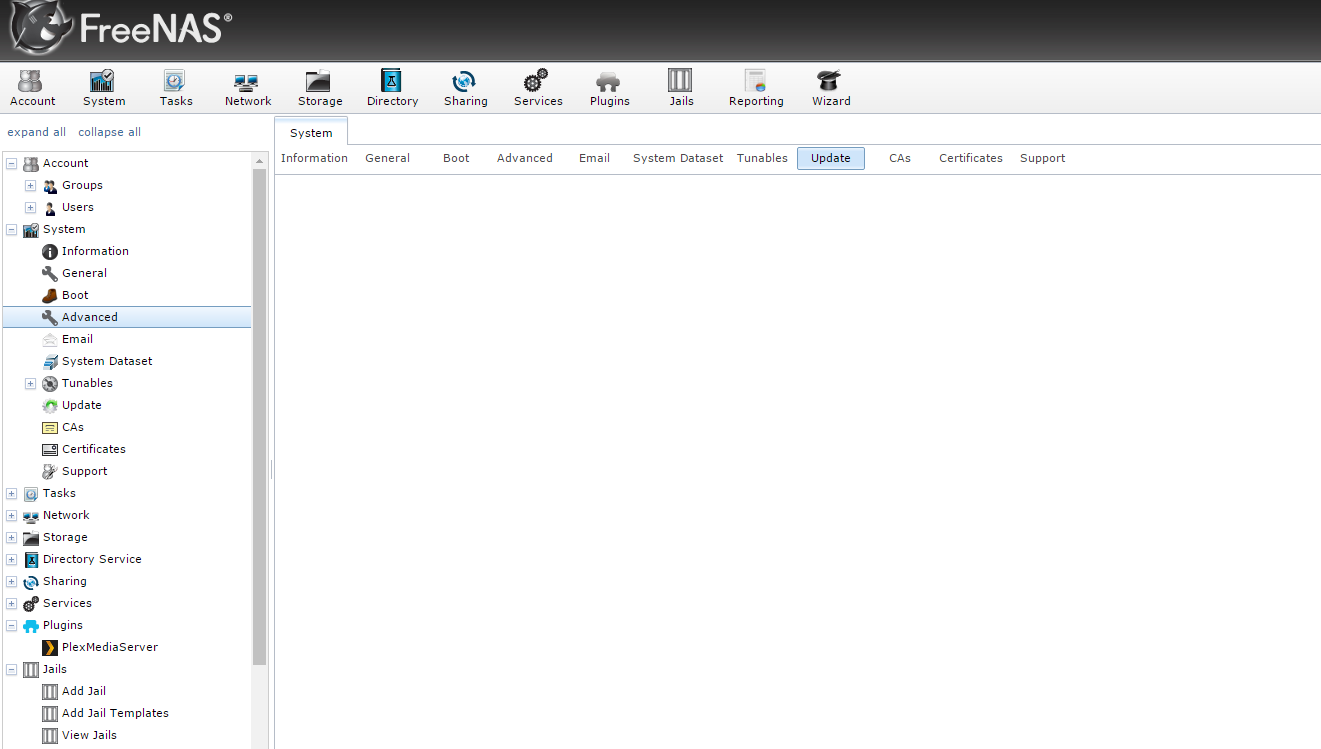1321x749 pixels.
Task: Select View Jails in the sidebar
Action: click(x=89, y=735)
